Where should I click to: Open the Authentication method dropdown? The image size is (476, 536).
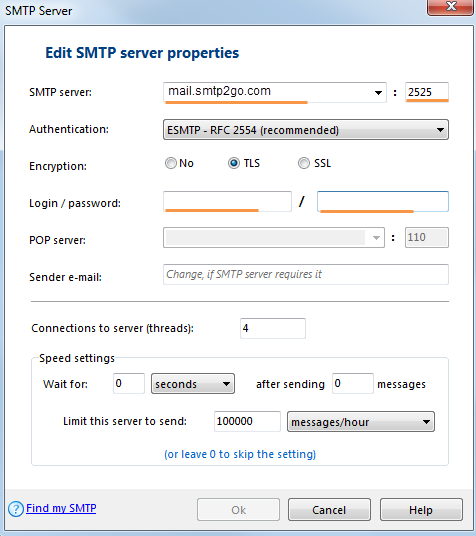coord(306,130)
